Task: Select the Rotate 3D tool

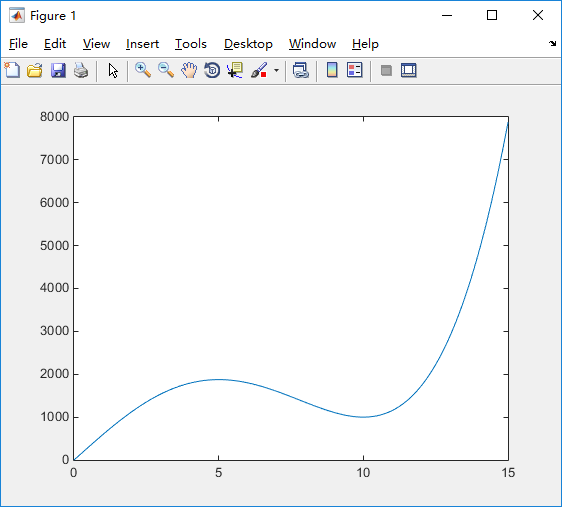Action: coord(212,70)
